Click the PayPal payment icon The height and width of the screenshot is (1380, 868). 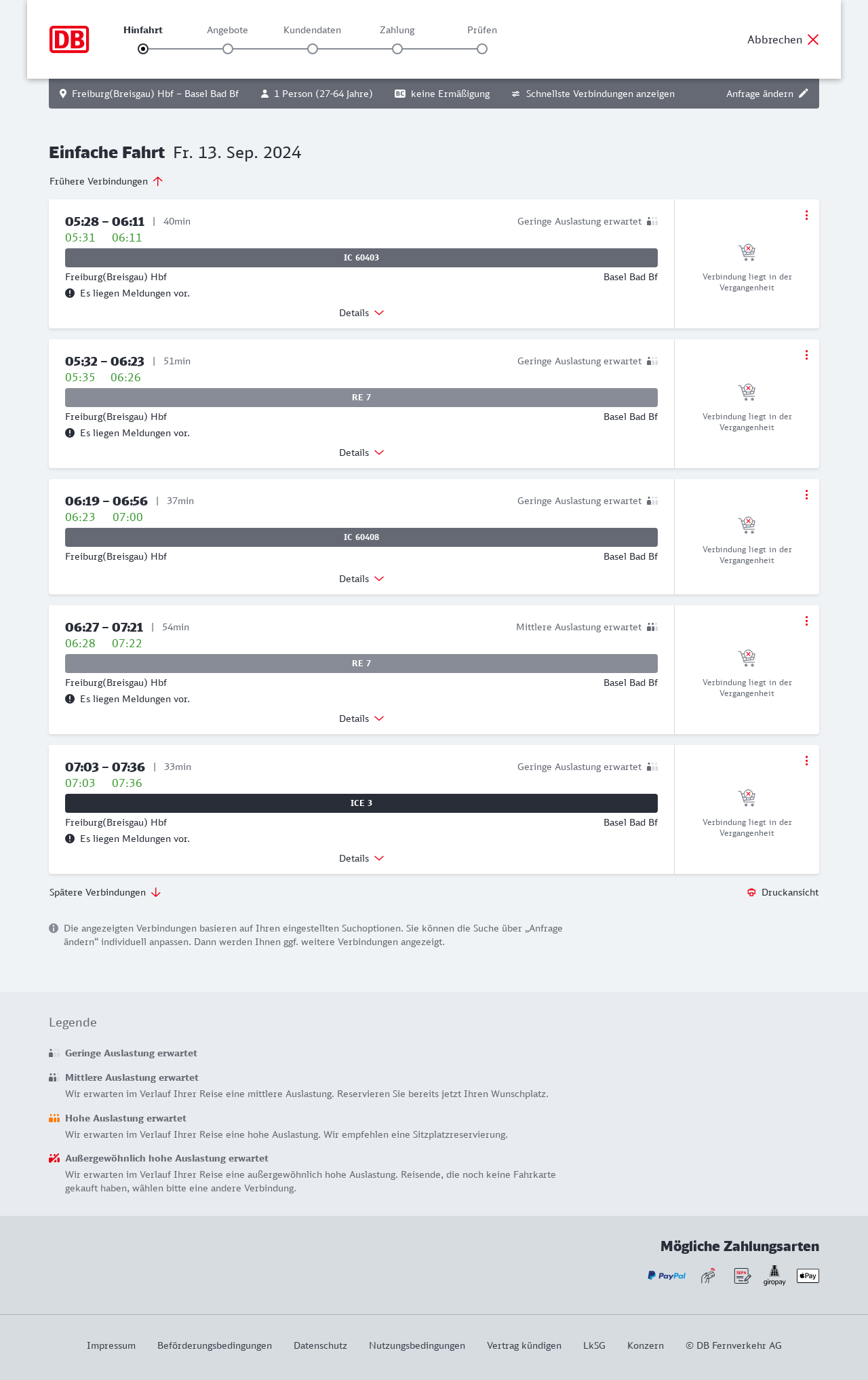[x=667, y=1276]
